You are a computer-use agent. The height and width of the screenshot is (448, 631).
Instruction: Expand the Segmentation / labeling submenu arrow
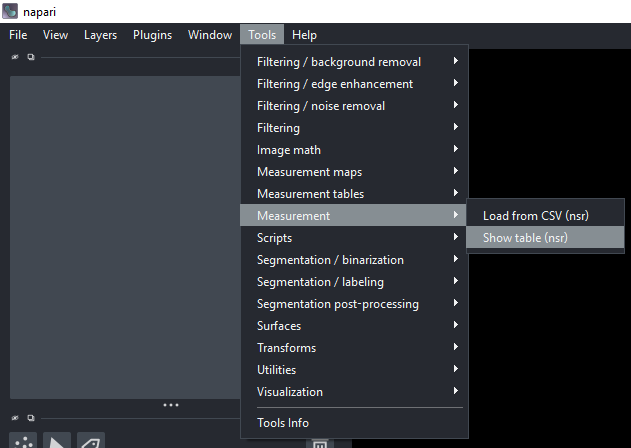tap(456, 281)
